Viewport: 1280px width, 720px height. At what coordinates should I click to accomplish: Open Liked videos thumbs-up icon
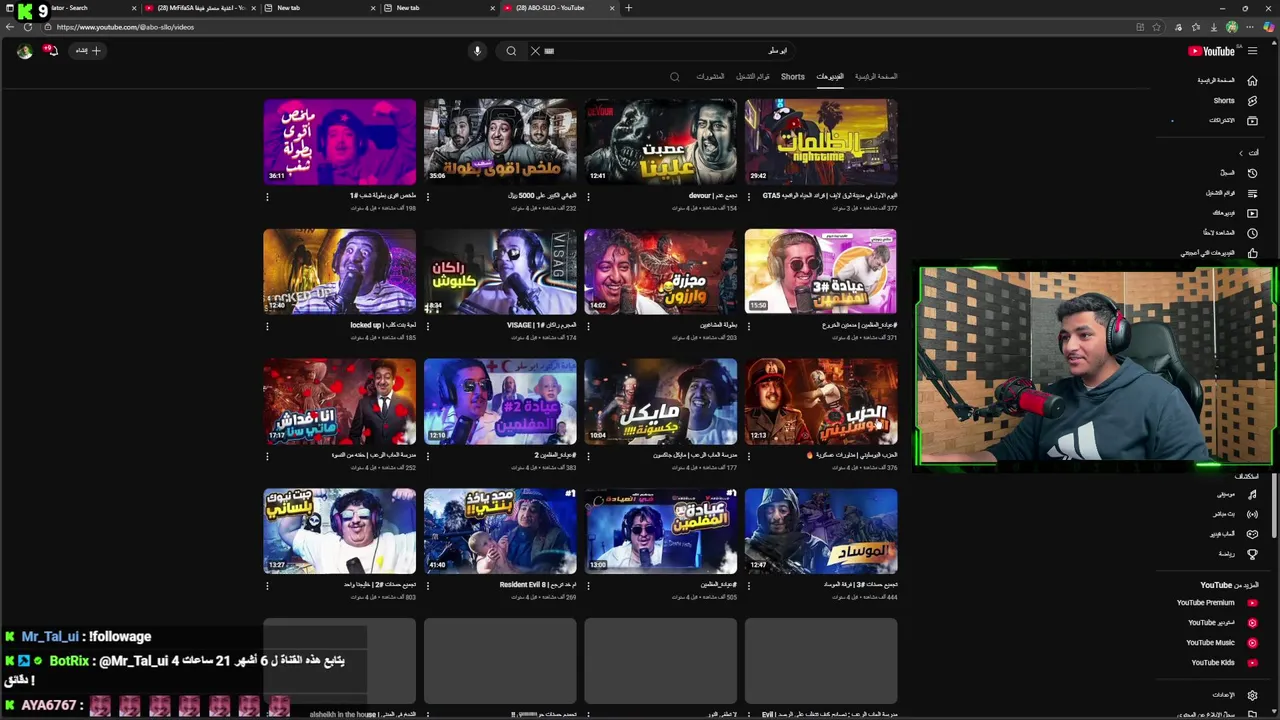[1252, 253]
